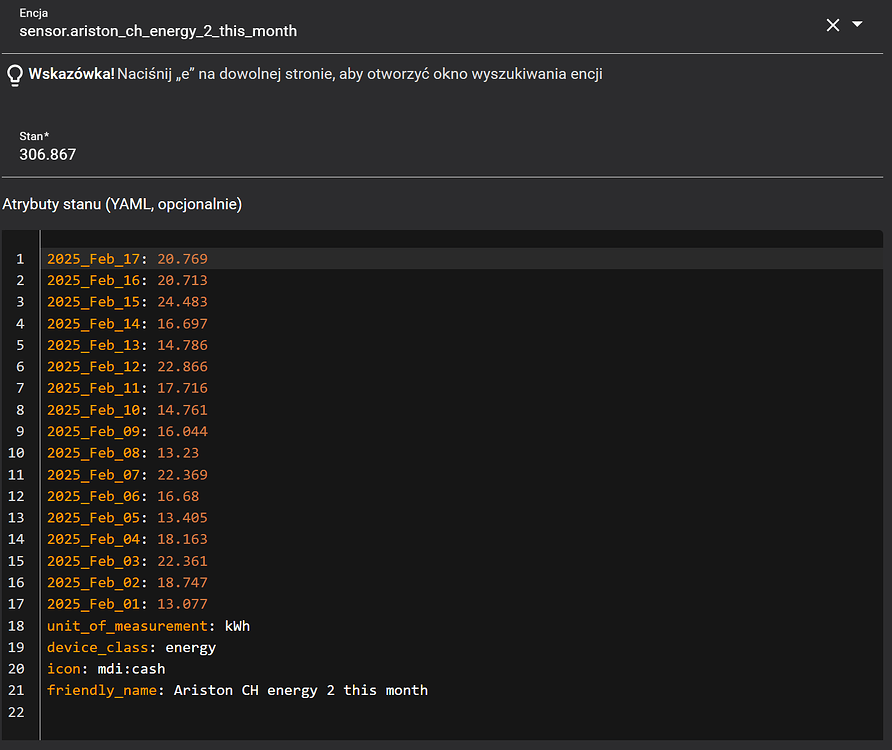This screenshot has height=750, width=892.
Task: Click empty line 22 in editor
Action: pyautogui.click(x=400, y=712)
